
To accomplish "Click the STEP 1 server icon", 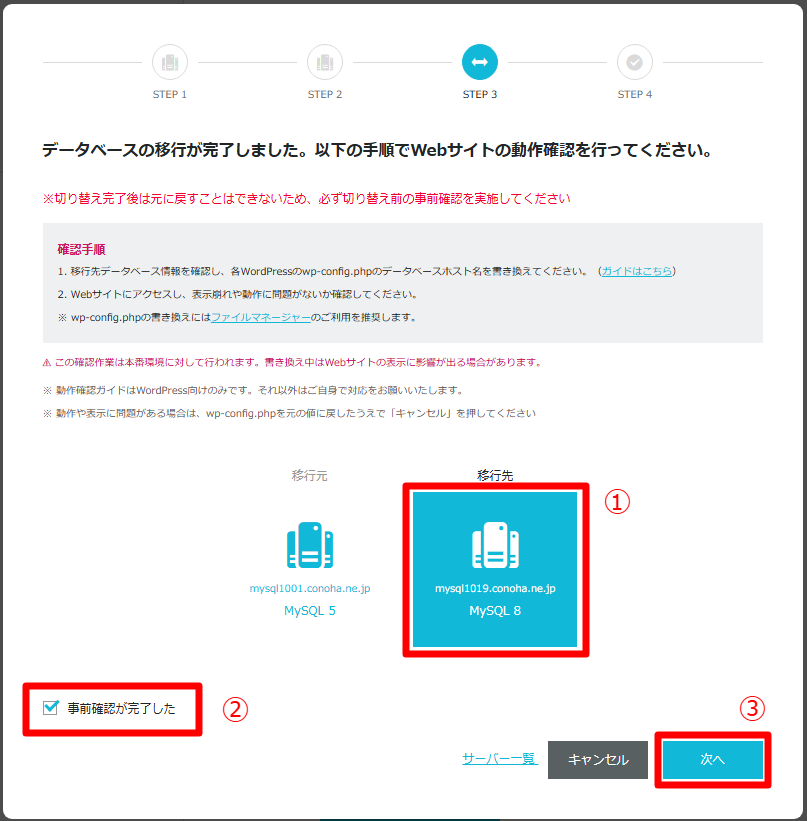I will 170,62.
